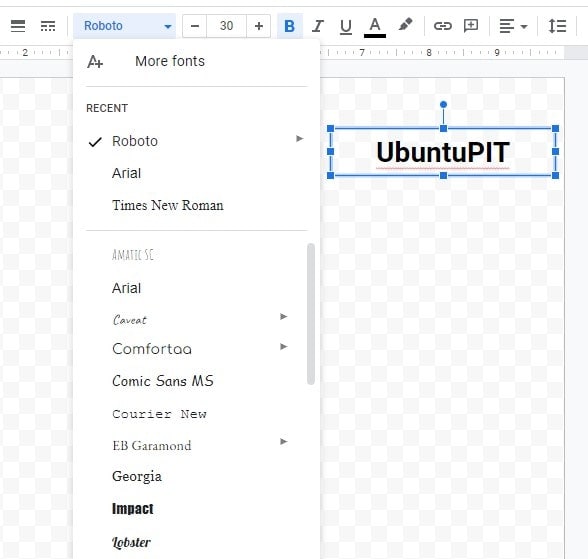Expand the Comfortaa submenu arrow
588x559 pixels.
[284, 346]
